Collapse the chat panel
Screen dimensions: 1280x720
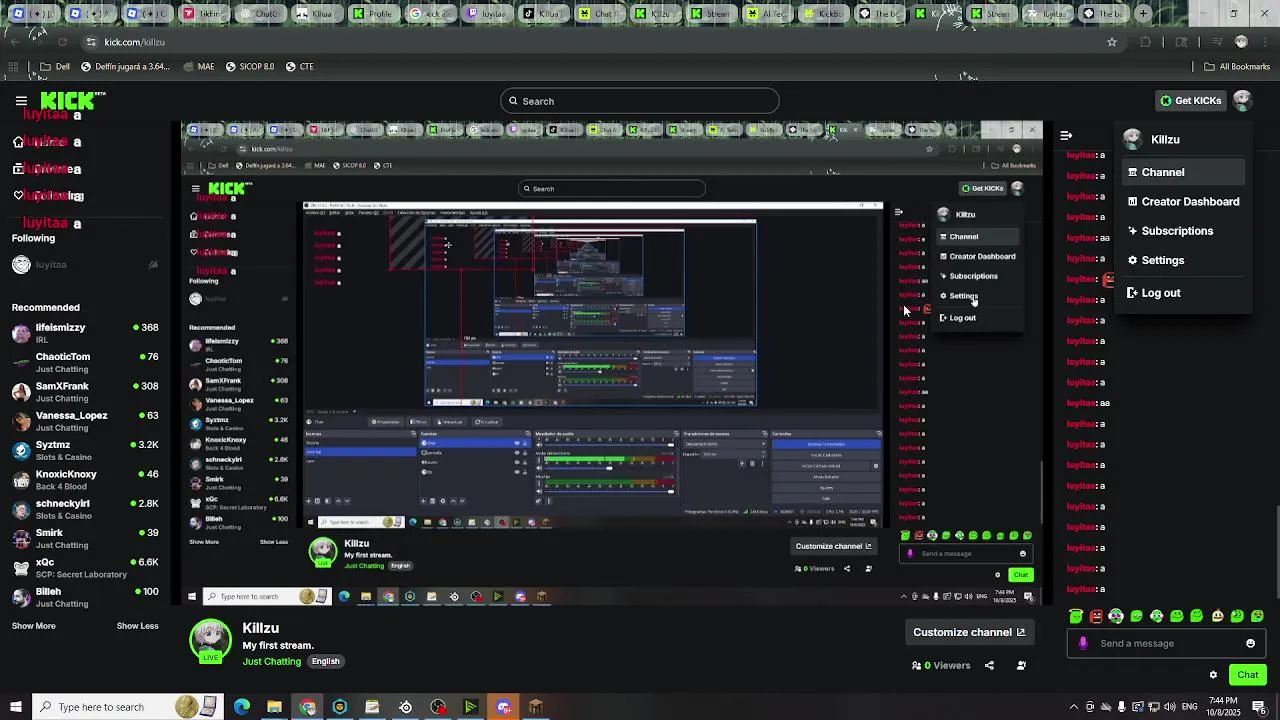1066,135
